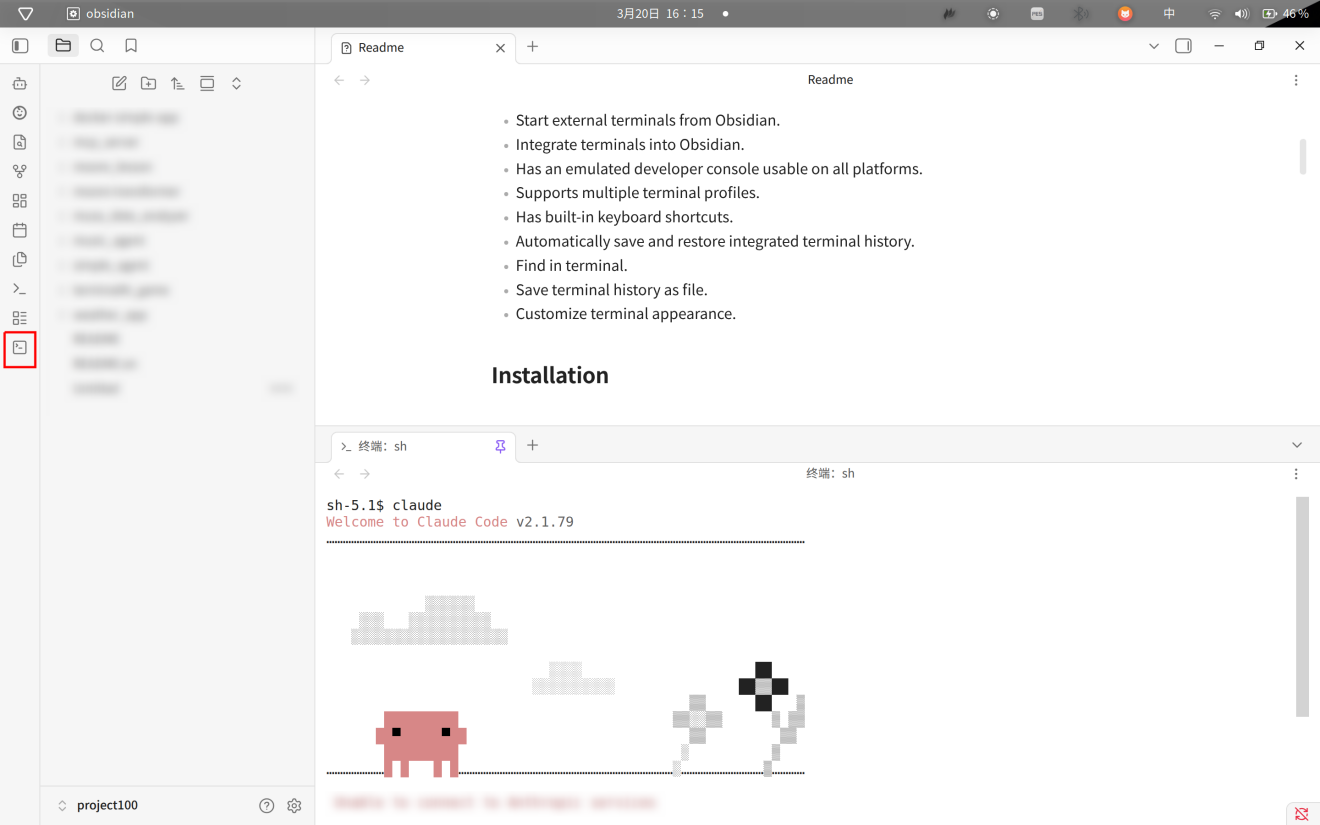1320x825 pixels.
Task: Open today's daily note calendar icon
Action: pyautogui.click(x=20, y=230)
